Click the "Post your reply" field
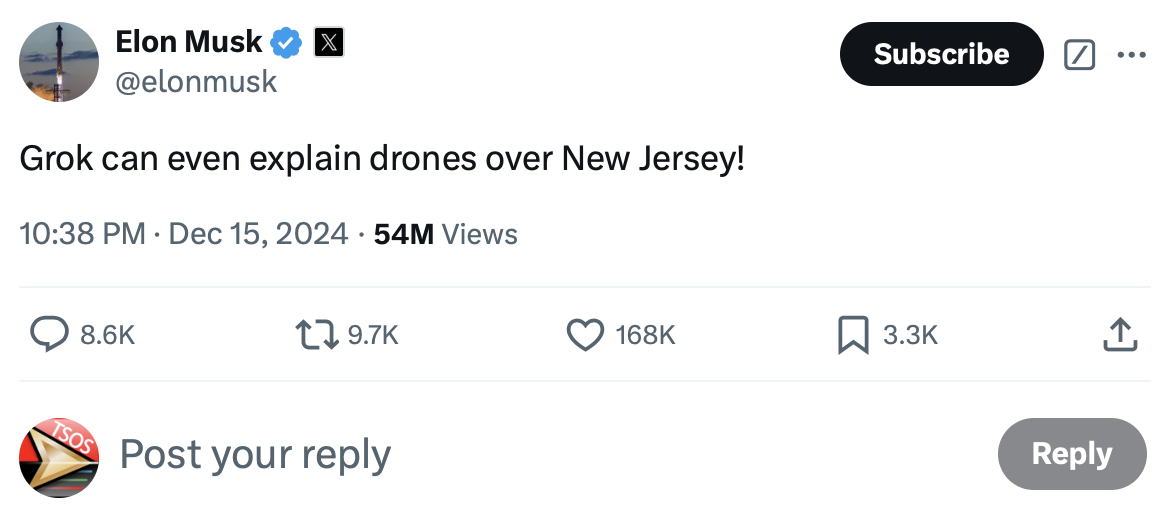1176x516 pixels. (x=255, y=454)
